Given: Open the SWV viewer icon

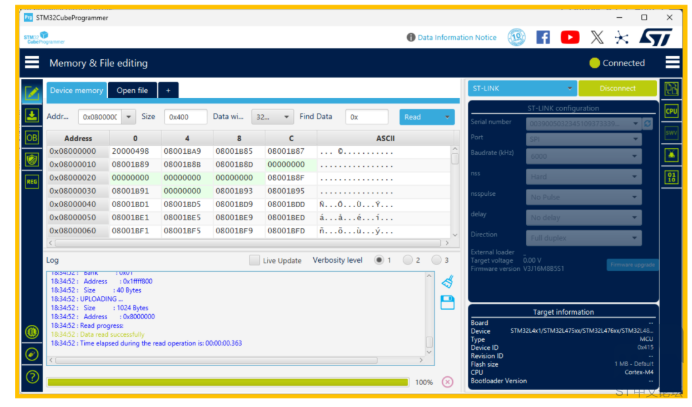Looking at the screenshot, I should pos(671,133).
